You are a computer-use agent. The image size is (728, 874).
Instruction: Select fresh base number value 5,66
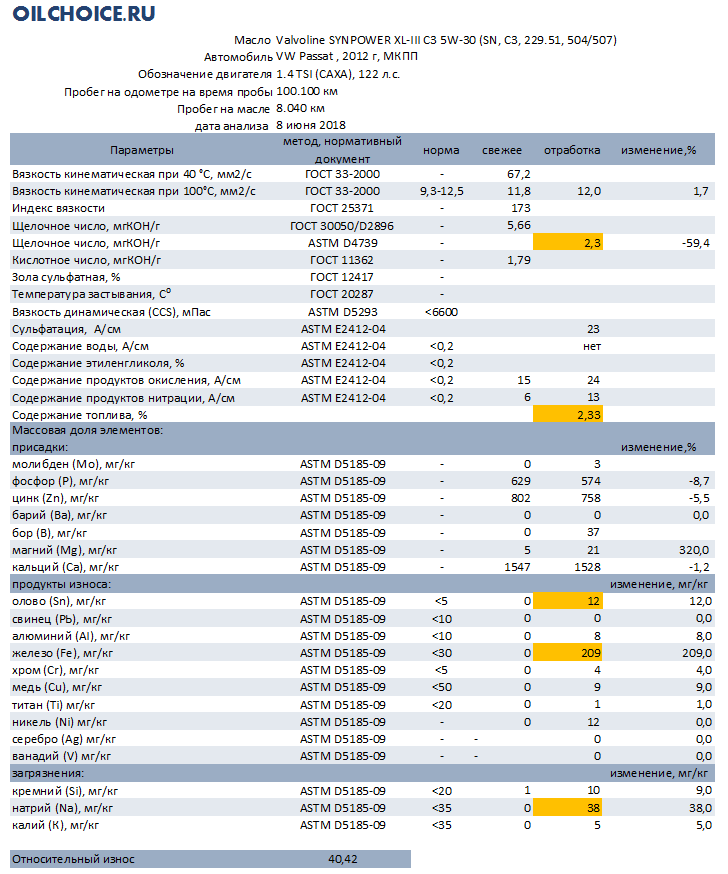(518, 225)
